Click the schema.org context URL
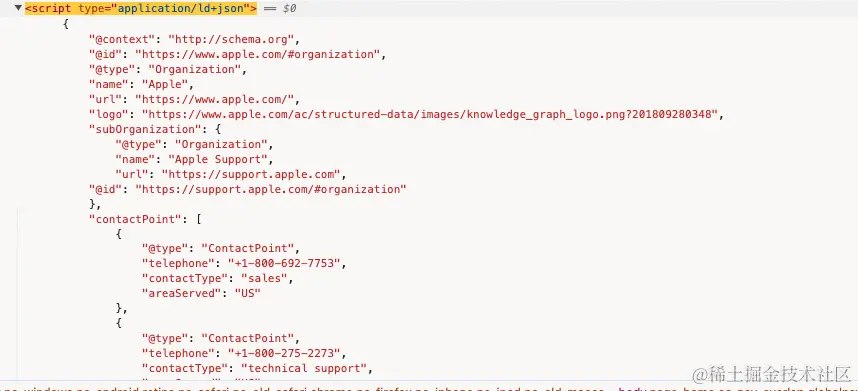The height and width of the screenshot is (391, 858). point(231,39)
